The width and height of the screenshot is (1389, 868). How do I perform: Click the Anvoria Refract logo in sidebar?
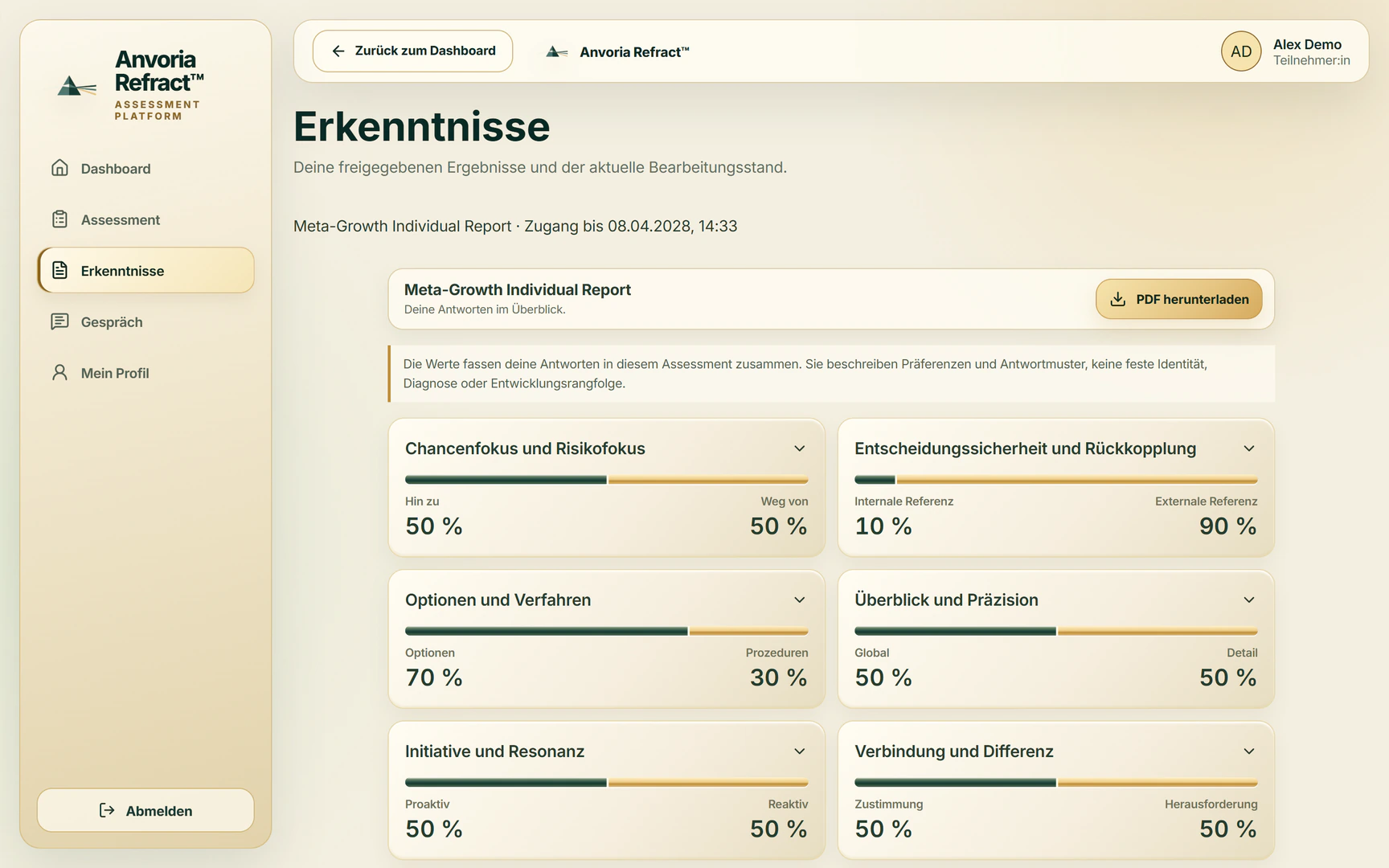pyautogui.click(x=77, y=85)
